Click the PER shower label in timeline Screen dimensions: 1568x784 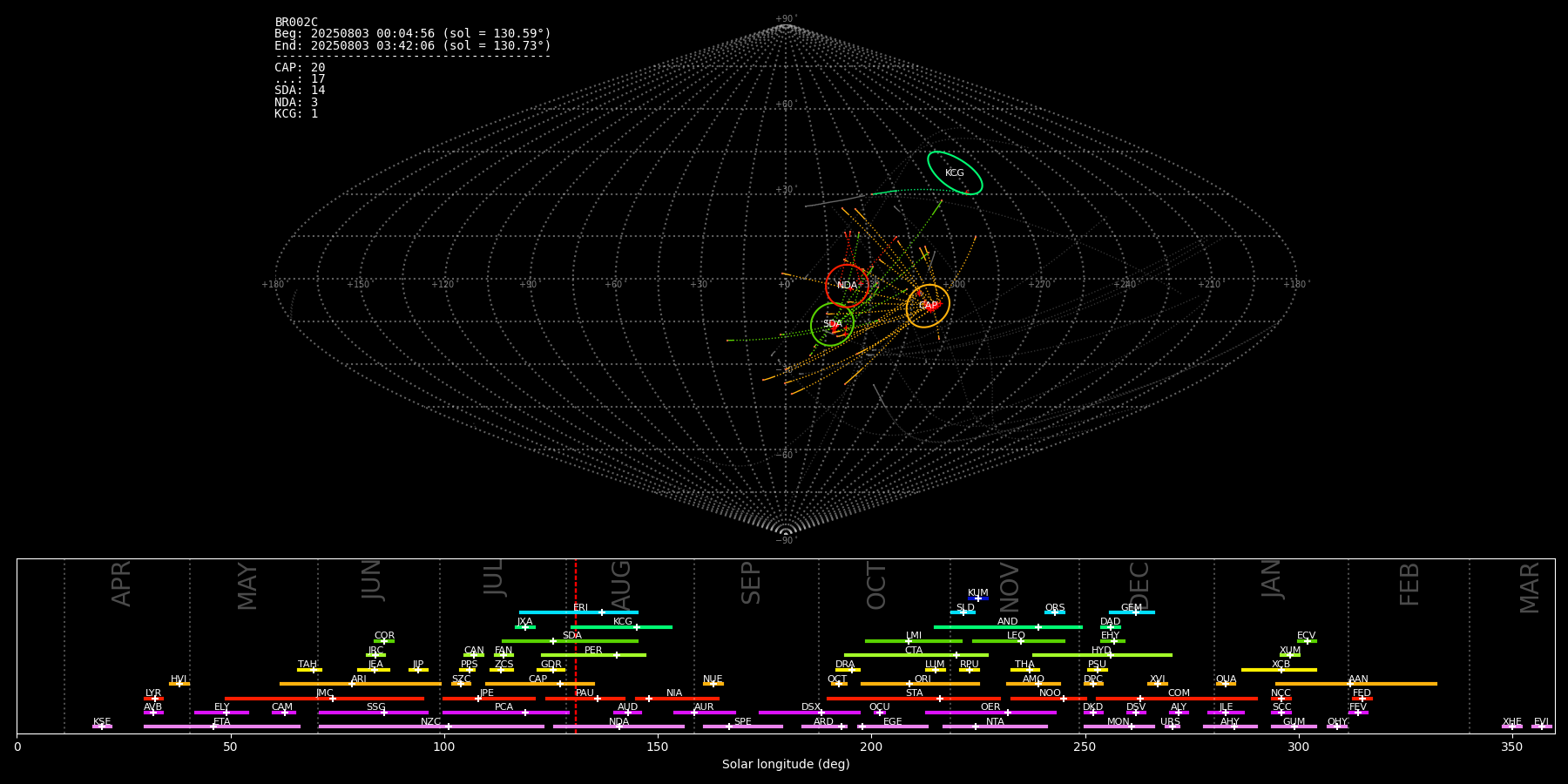[593, 651]
